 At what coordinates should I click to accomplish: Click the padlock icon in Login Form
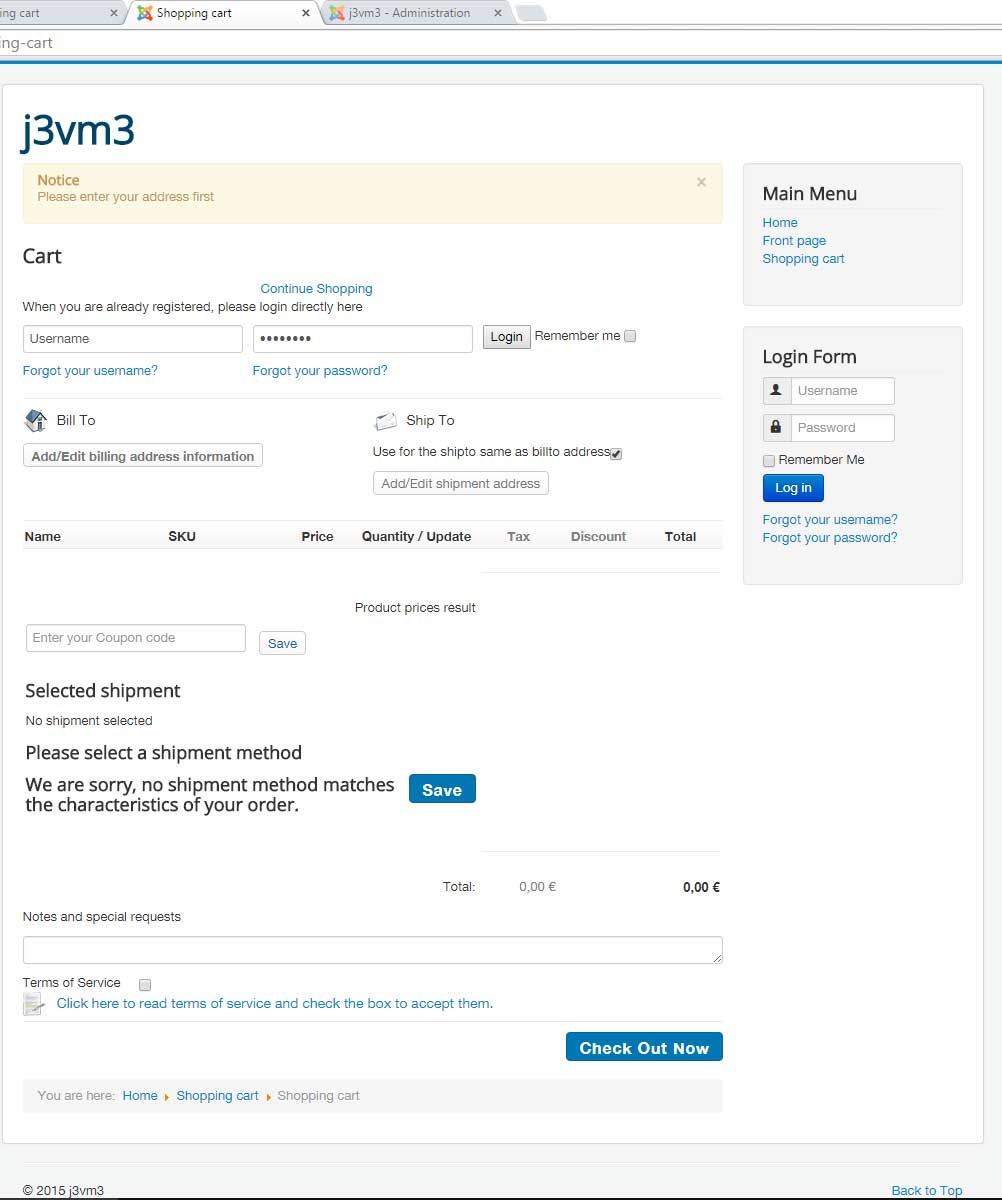776,428
